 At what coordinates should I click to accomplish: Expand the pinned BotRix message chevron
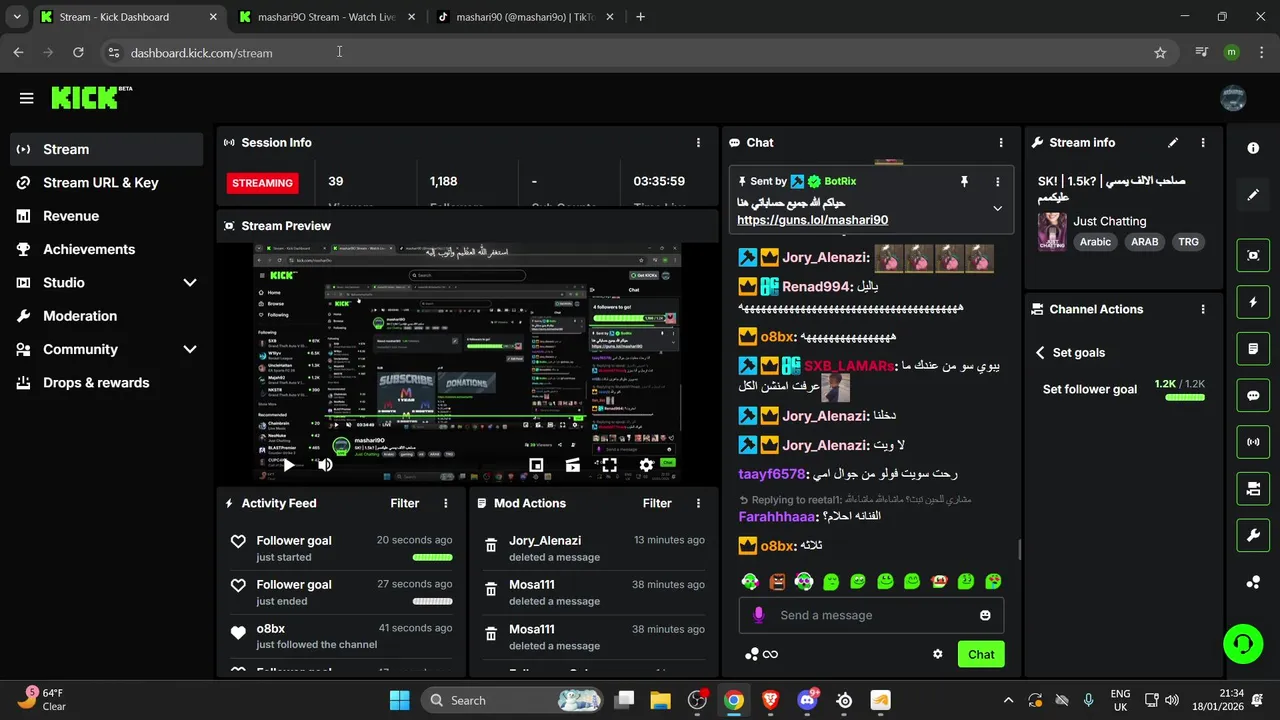click(x=997, y=209)
